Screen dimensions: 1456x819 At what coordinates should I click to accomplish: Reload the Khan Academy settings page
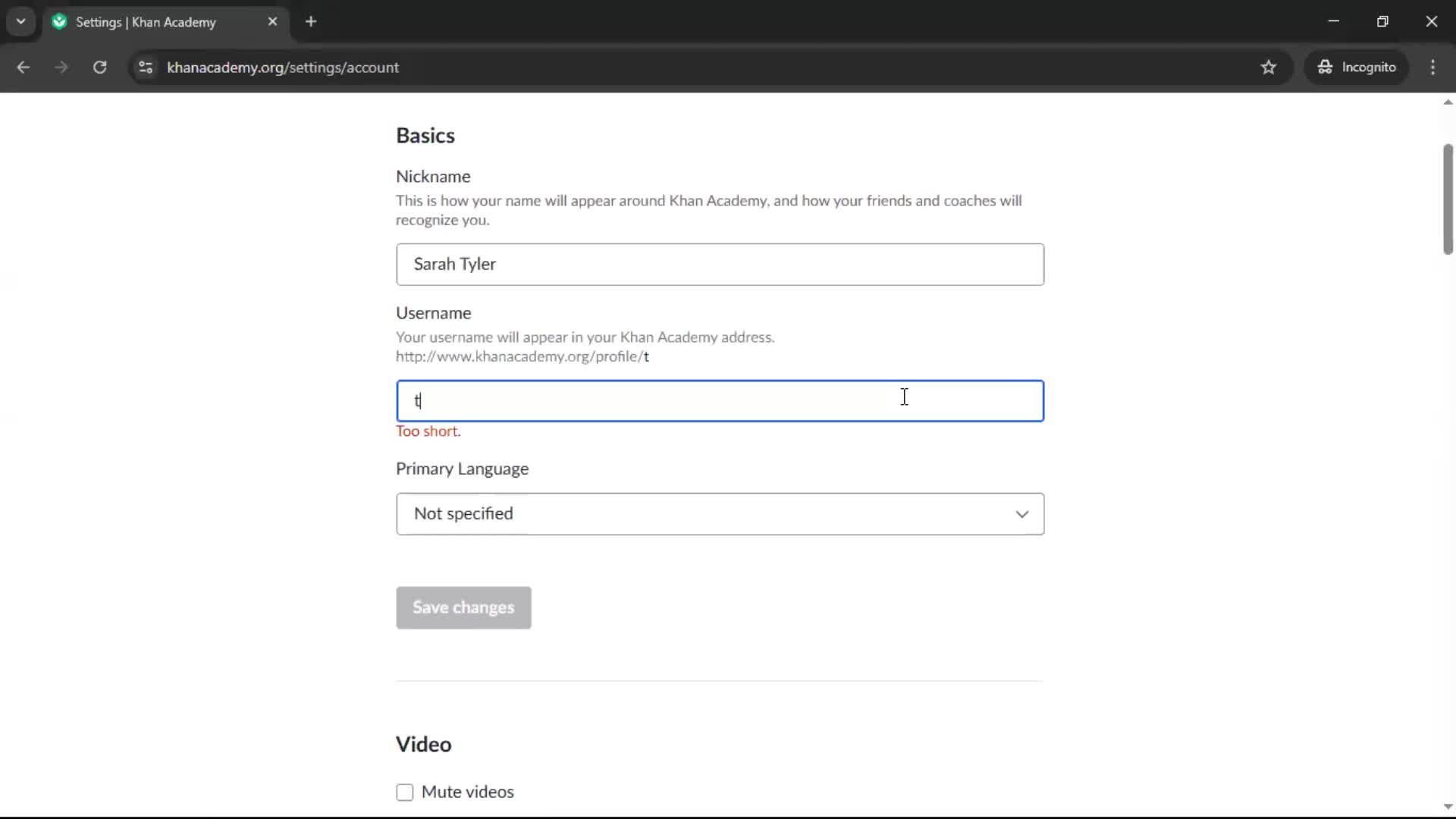pos(100,67)
